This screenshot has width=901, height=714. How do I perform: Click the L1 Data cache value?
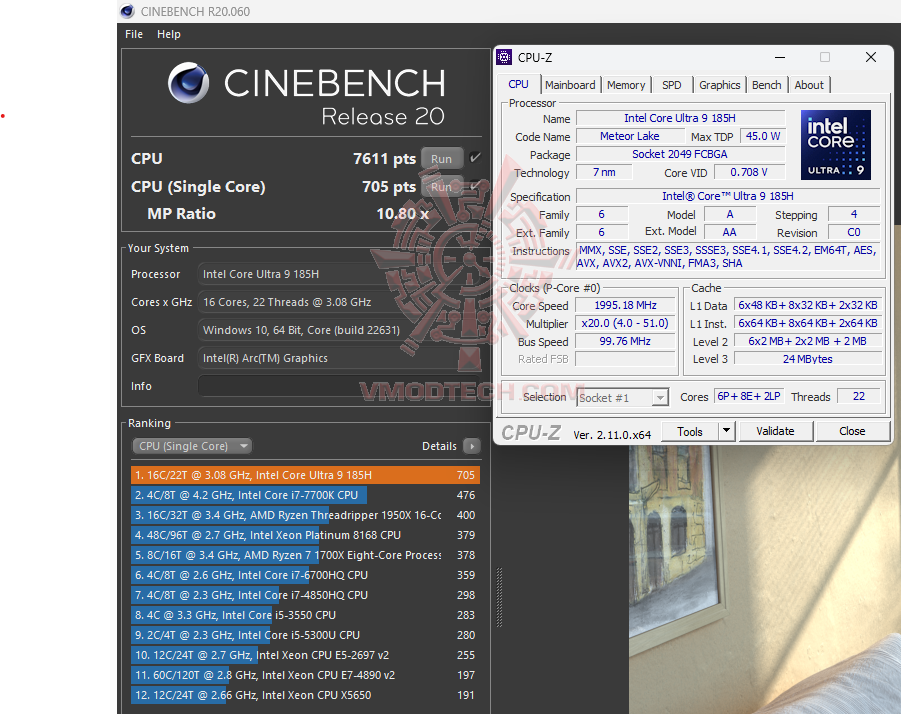pos(808,305)
